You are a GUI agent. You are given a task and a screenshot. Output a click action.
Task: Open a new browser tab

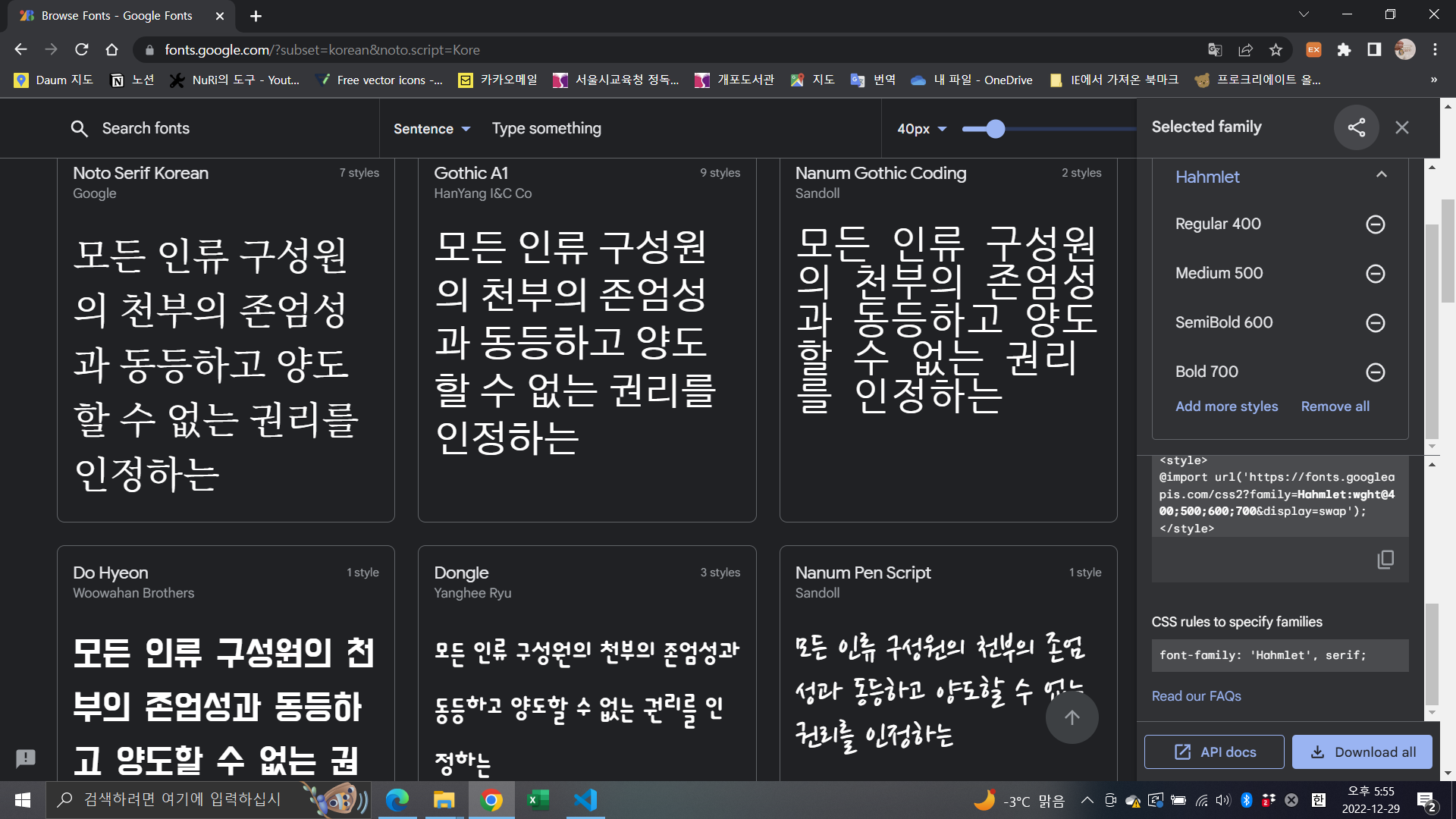click(256, 16)
